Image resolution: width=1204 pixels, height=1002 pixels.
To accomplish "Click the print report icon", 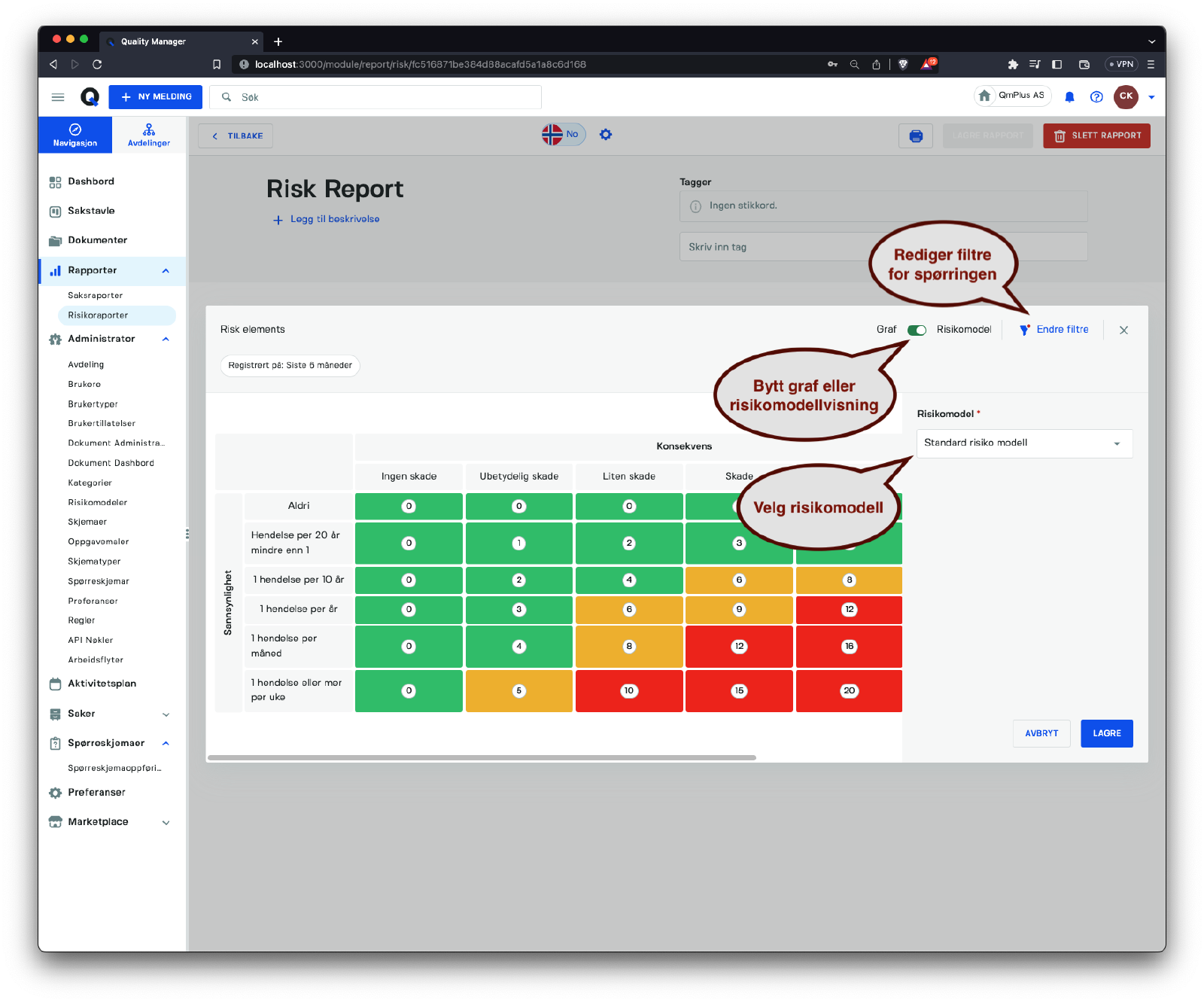I will [915, 136].
